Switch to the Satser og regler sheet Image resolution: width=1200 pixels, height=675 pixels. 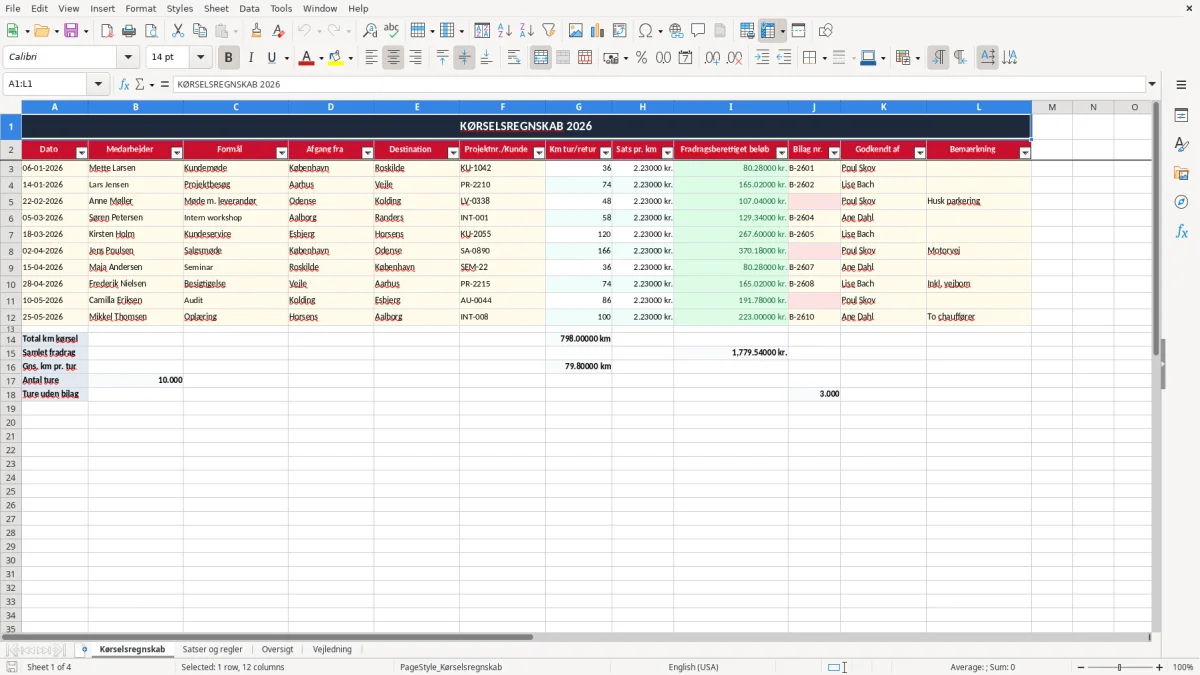[212, 650]
